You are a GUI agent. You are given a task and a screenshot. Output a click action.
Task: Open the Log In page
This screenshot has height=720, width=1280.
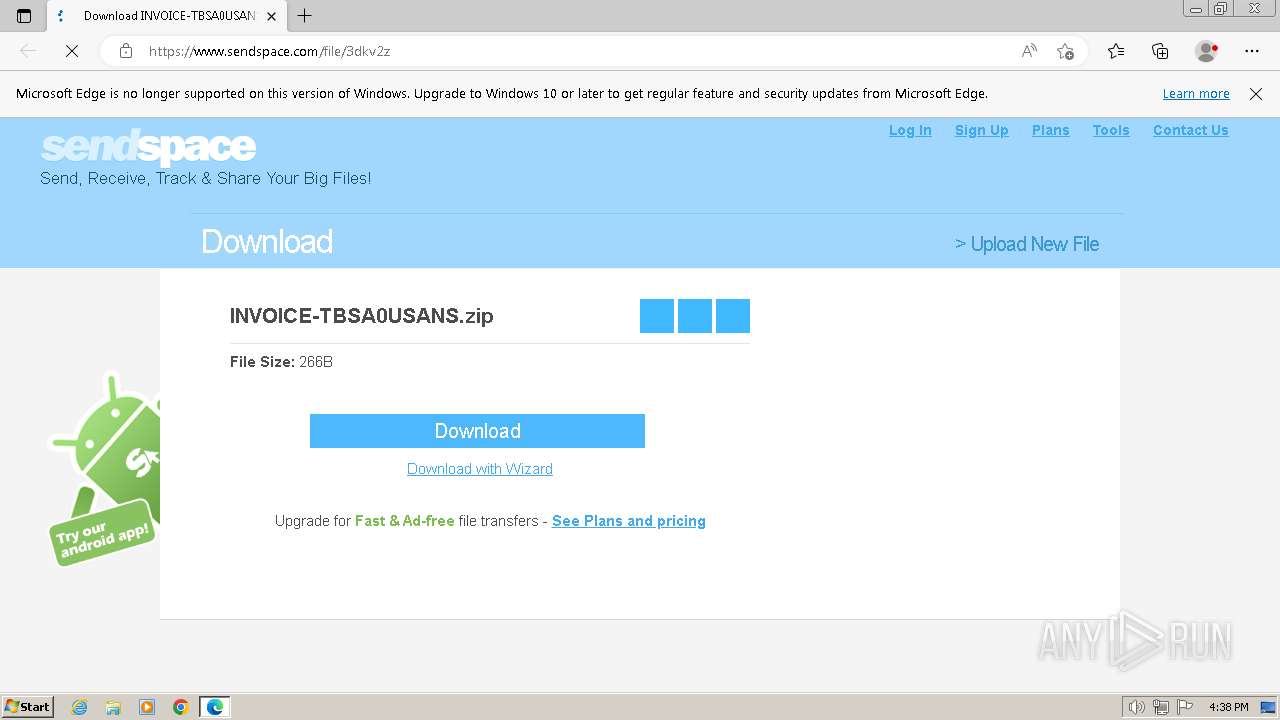click(x=910, y=130)
